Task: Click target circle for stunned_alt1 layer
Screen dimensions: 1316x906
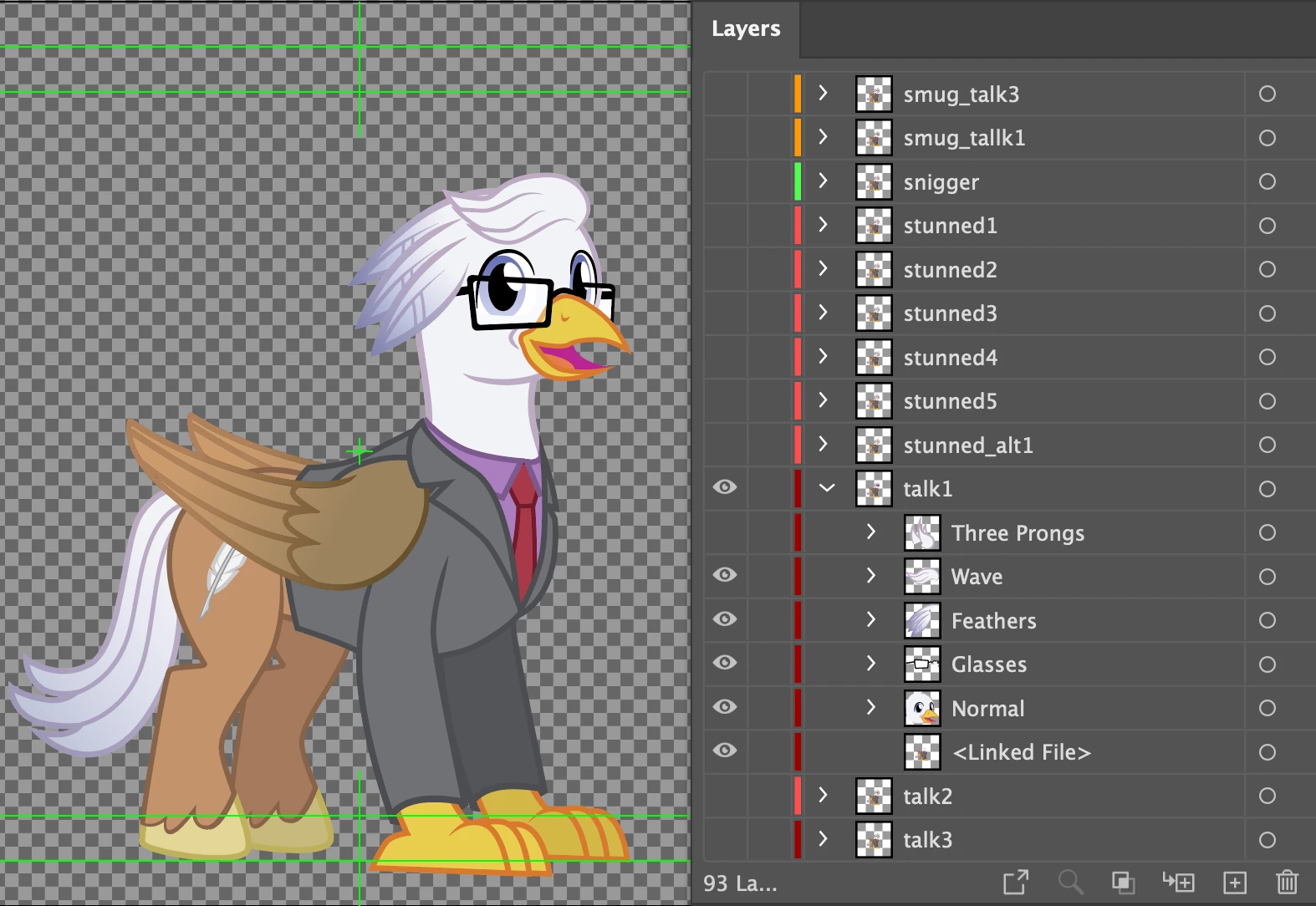Action: [1268, 445]
